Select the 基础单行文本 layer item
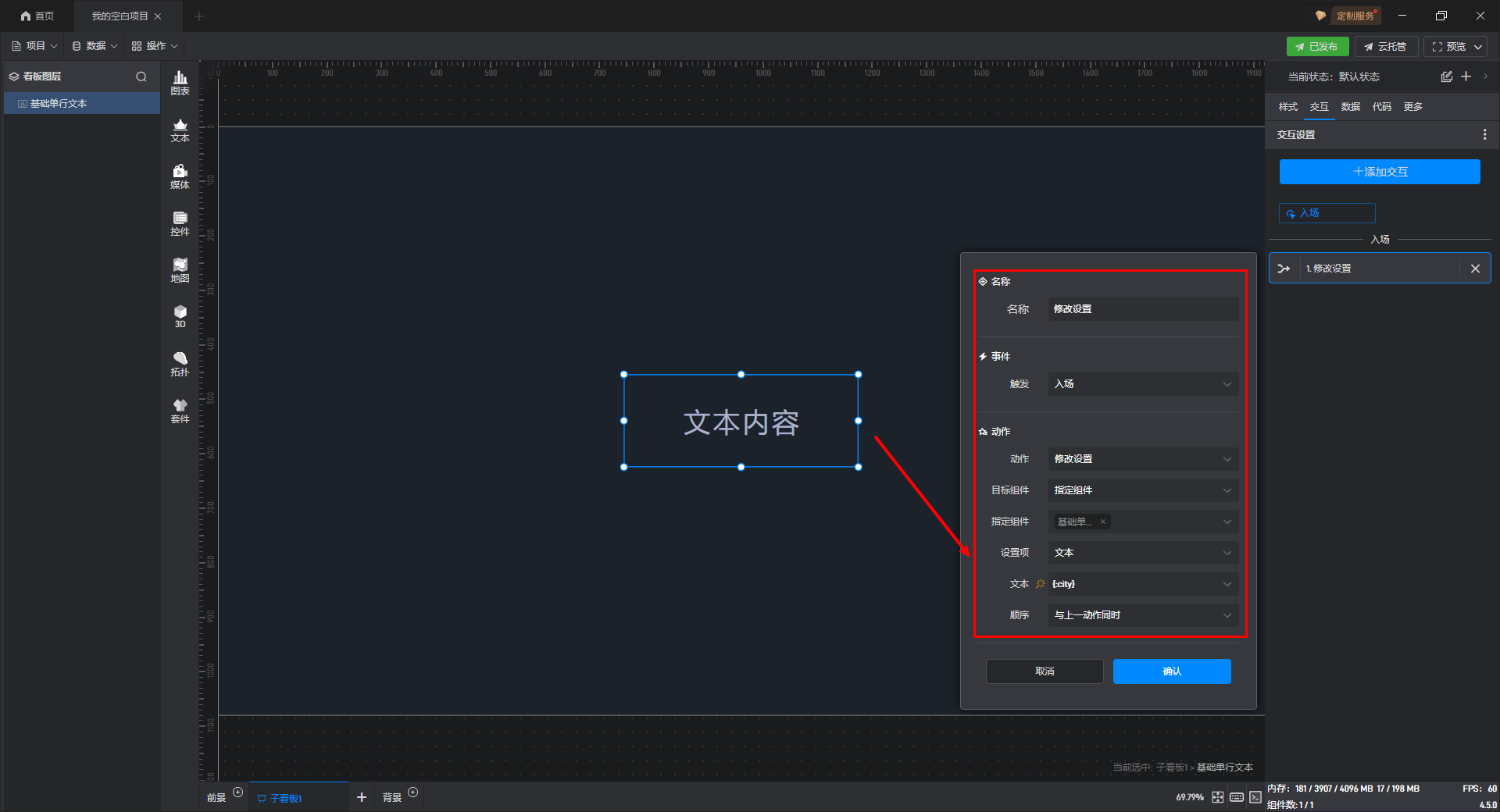Viewport: 1500px width, 812px height. [x=82, y=104]
